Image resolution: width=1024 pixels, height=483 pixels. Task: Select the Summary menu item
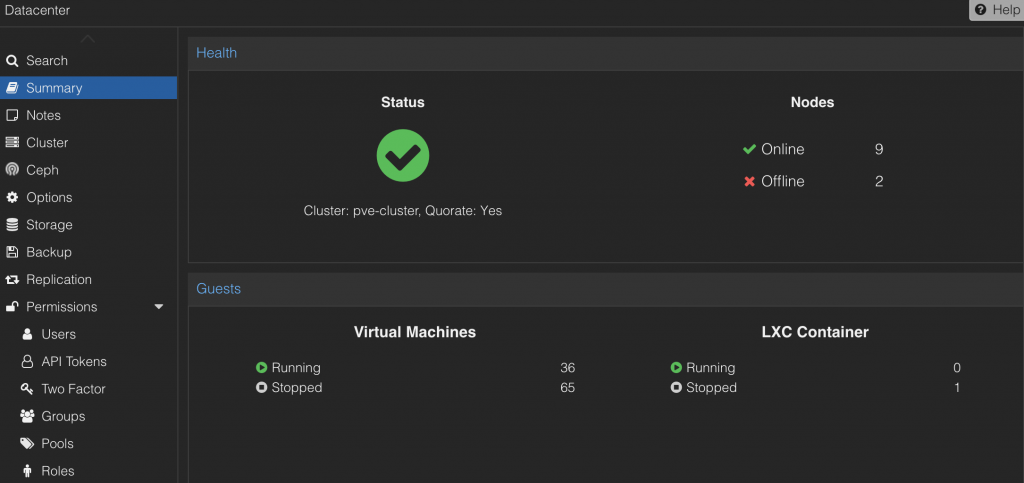click(x=88, y=88)
